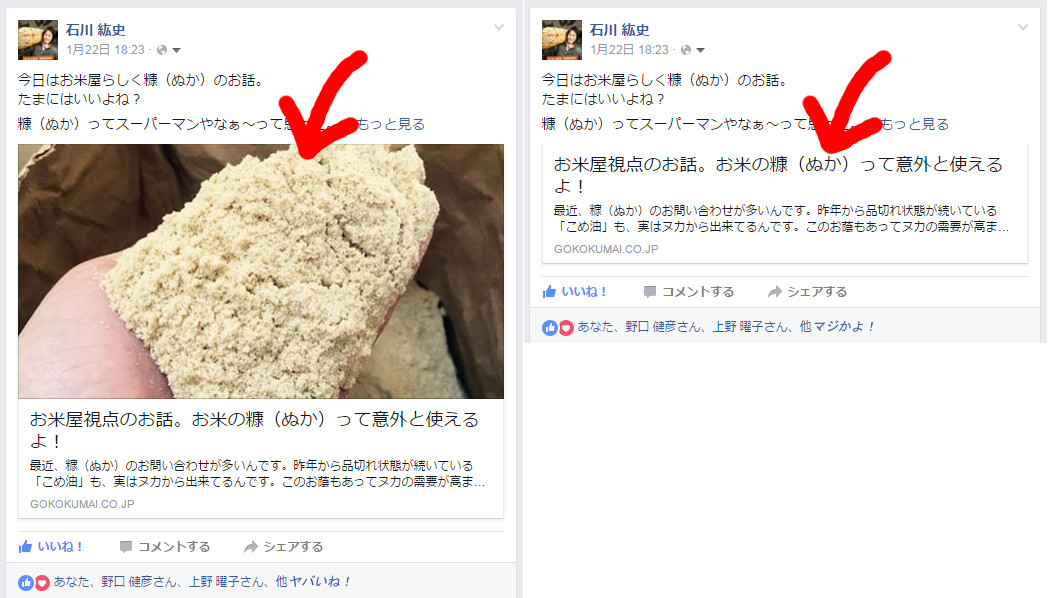Image resolution: width=1050 pixels, height=598 pixels.
Task: Click もっと見る link on right post
Action: pos(915,124)
